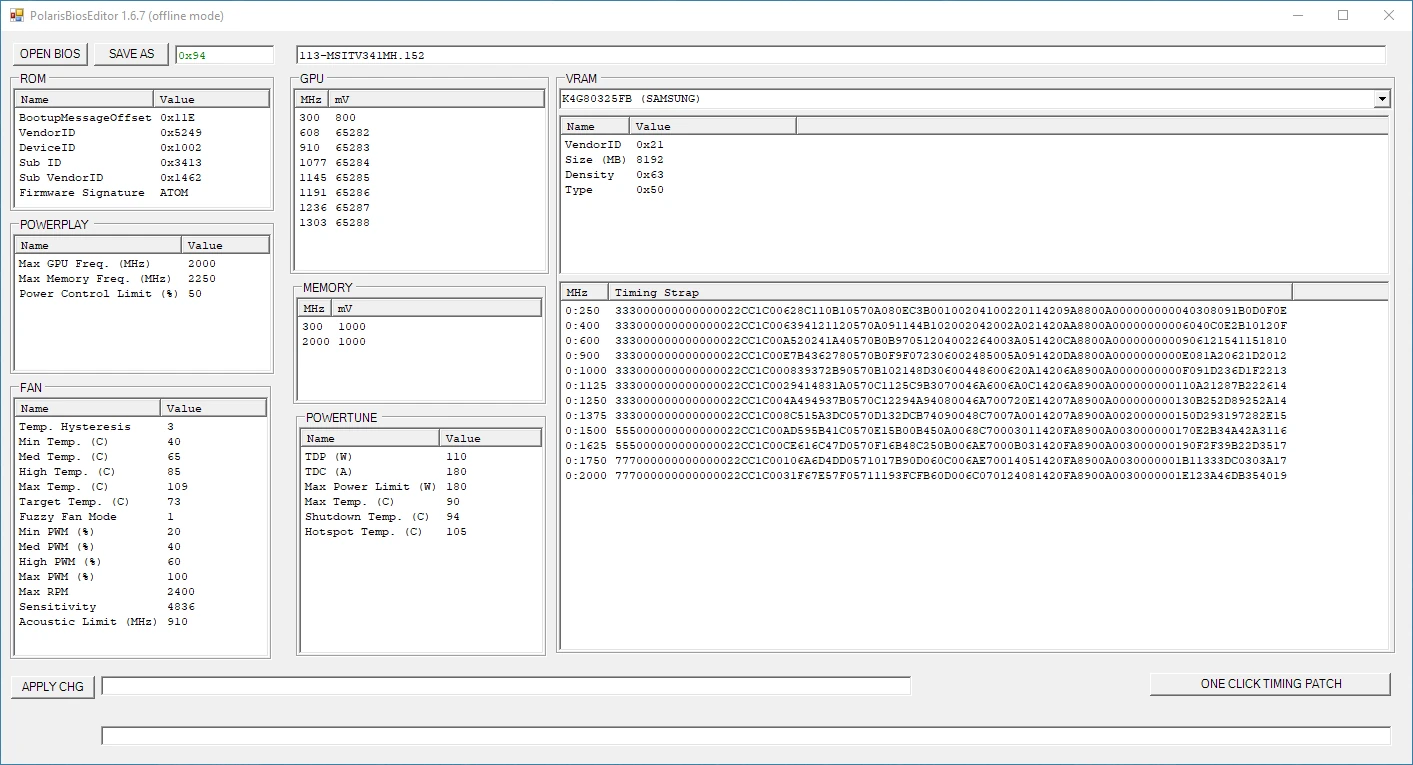The image size is (1413, 765).
Task: Run the ONE CLICK TIMING PATCH
Action: pyautogui.click(x=1270, y=684)
